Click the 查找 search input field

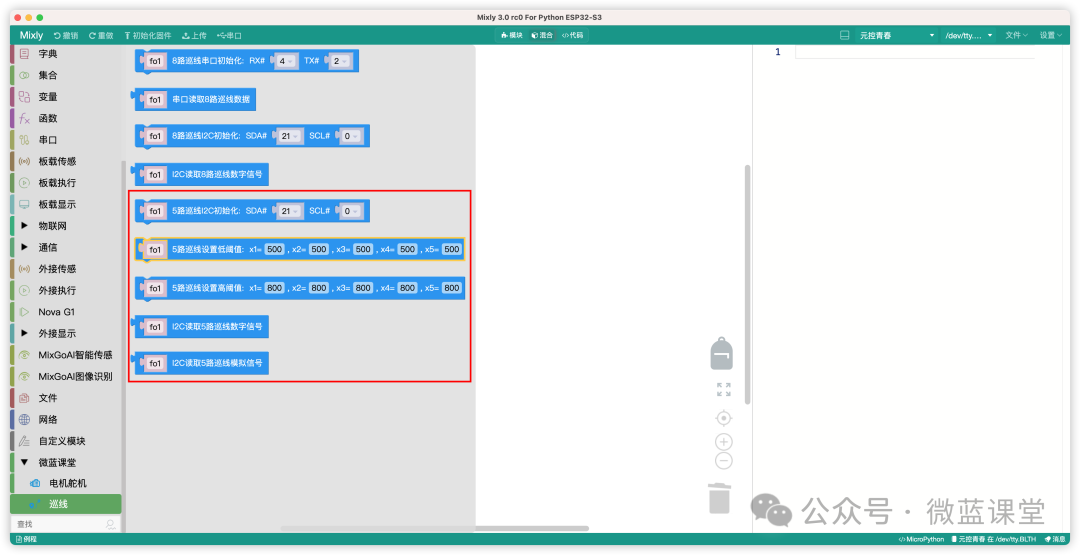pos(59,525)
